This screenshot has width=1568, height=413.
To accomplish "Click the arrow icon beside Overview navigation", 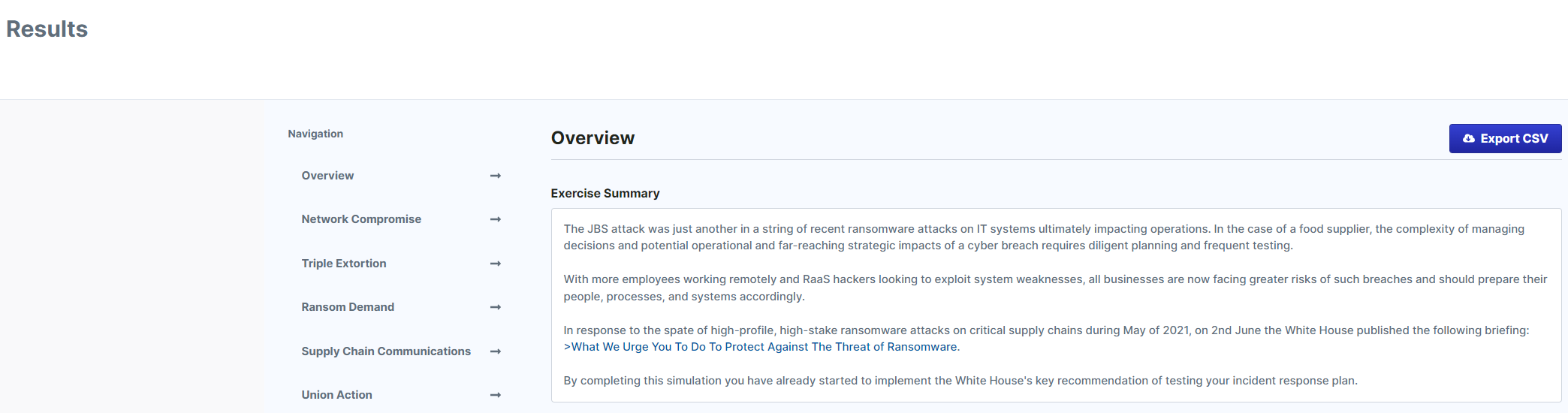I will coord(496,176).
